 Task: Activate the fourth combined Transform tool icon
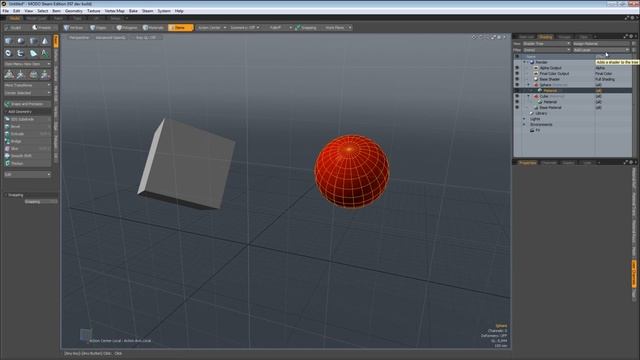click(x=44, y=74)
